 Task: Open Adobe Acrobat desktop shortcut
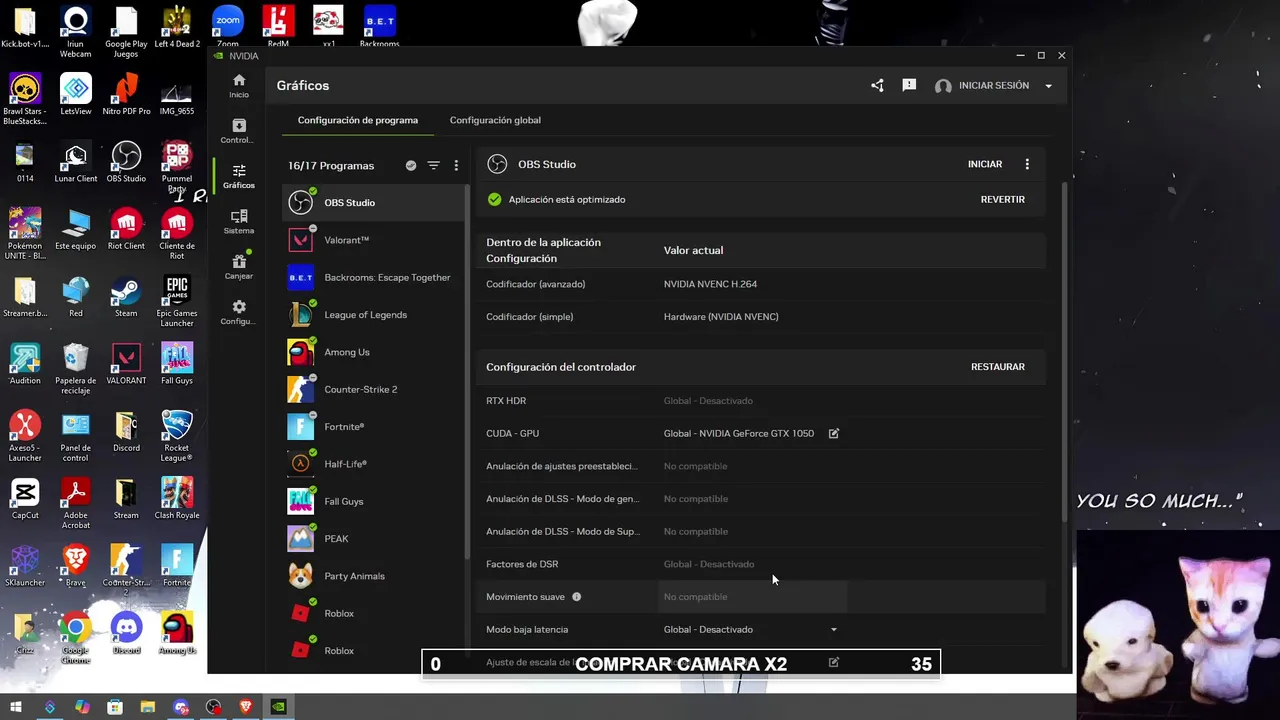[75, 504]
